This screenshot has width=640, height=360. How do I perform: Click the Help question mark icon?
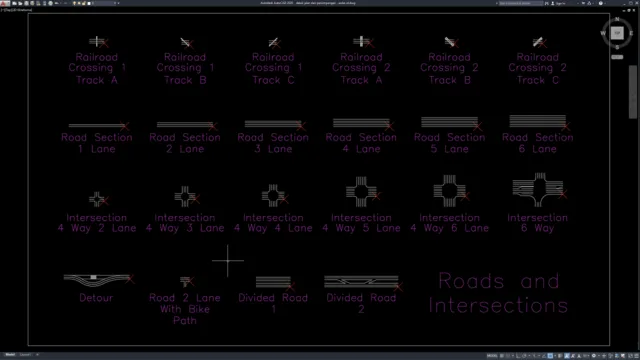[x=601, y=3]
